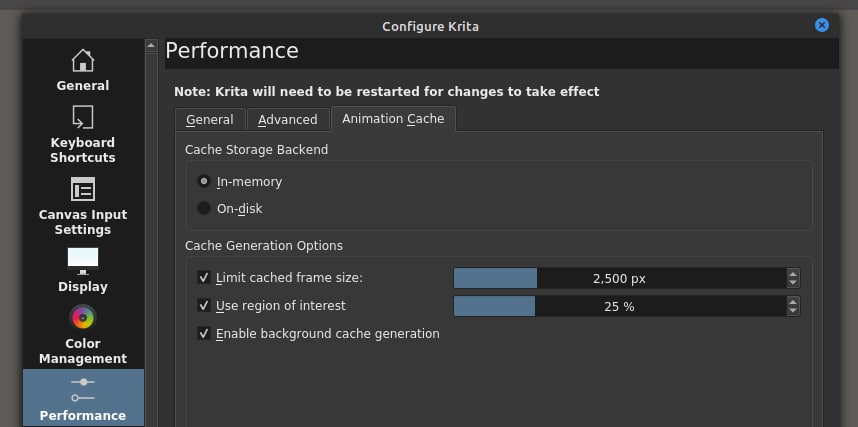Click the Configure Krita title text

click(x=430, y=26)
